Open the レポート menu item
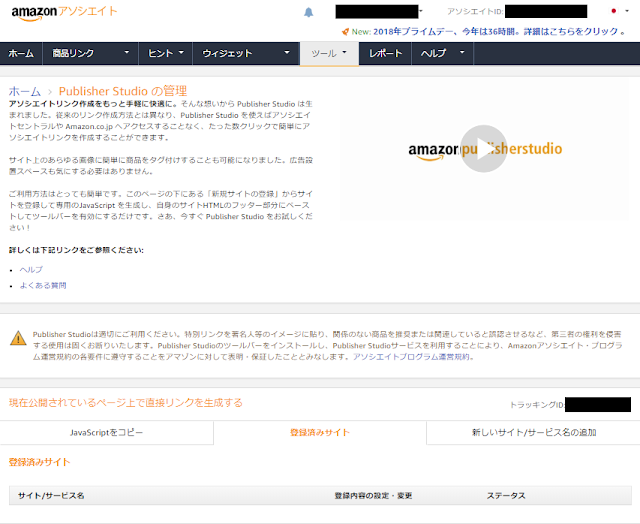Image resolution: width=640 pixels, height=524 pixels. point(385,53)
